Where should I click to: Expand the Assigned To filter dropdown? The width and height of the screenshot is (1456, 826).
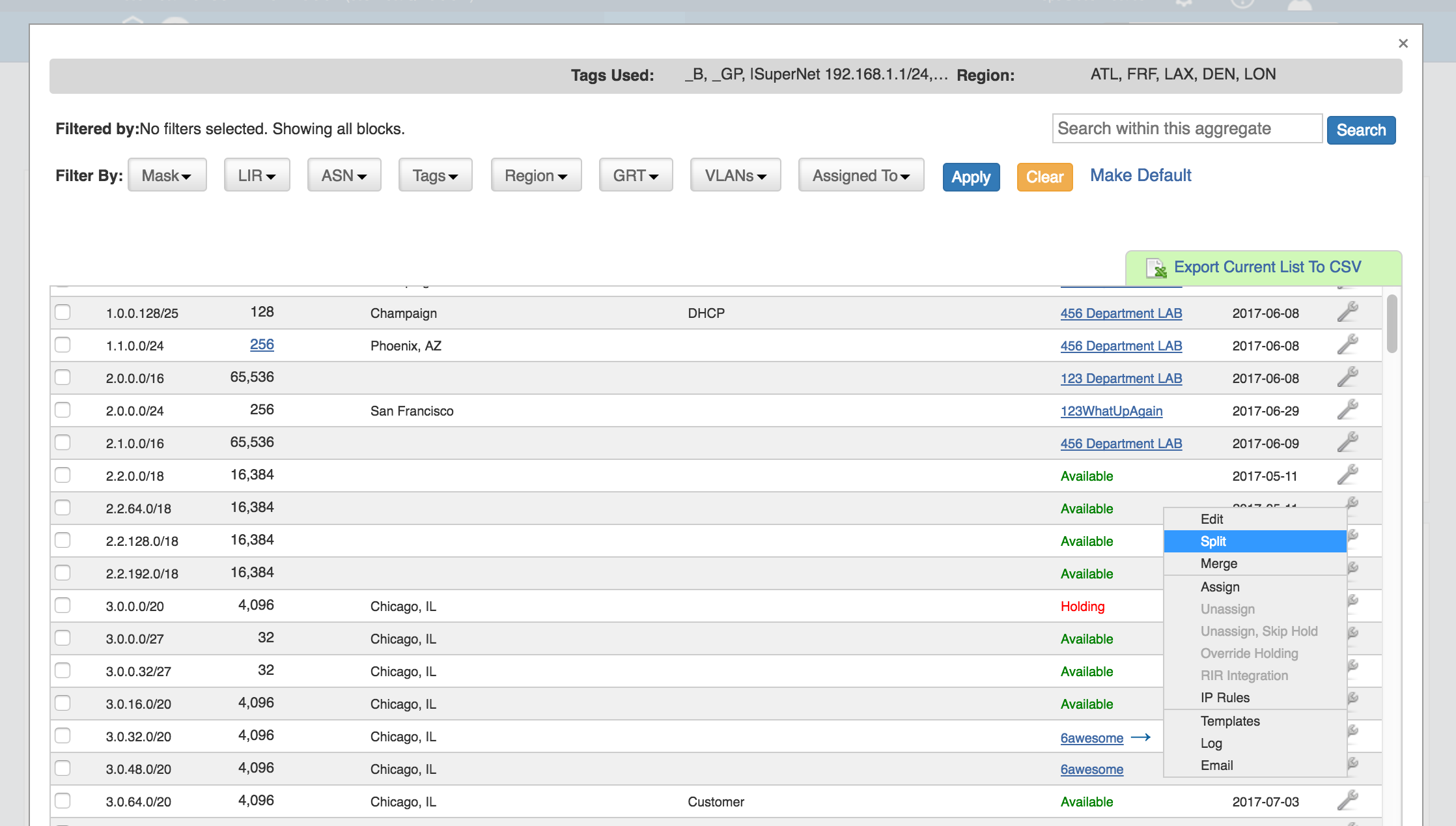pos(860,175)
